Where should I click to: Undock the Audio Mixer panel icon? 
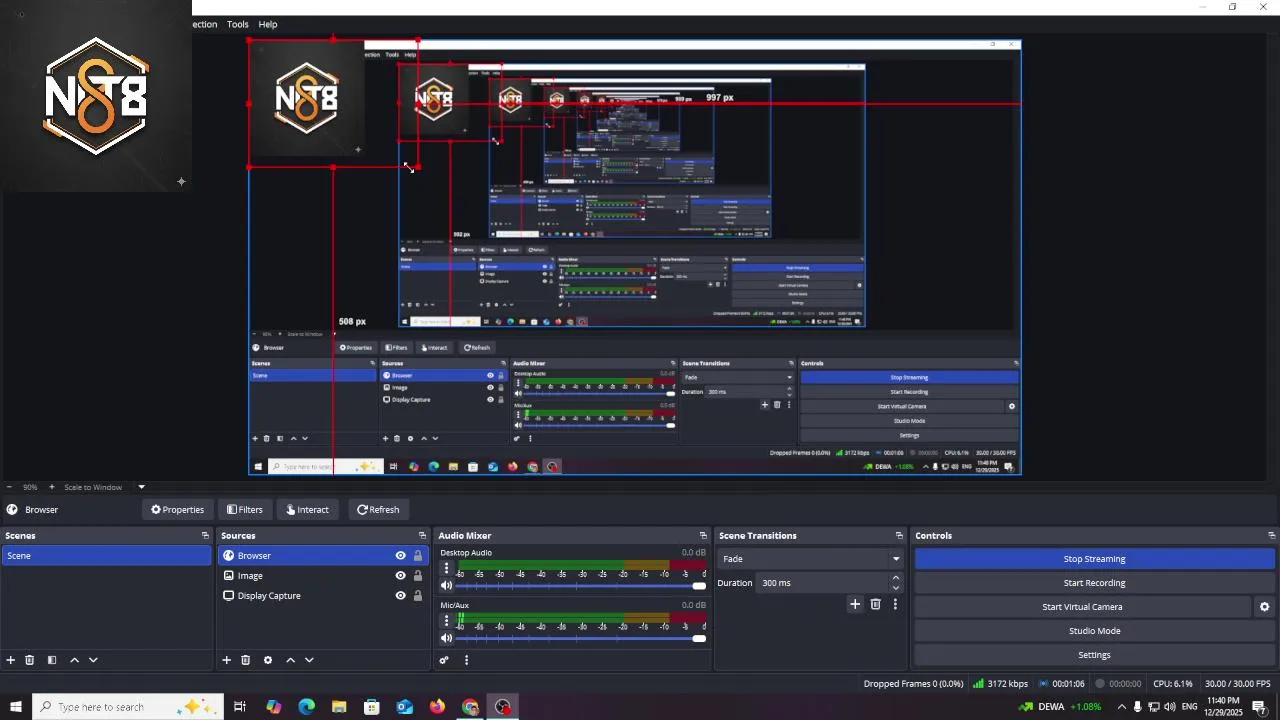[x=703, y=536]
